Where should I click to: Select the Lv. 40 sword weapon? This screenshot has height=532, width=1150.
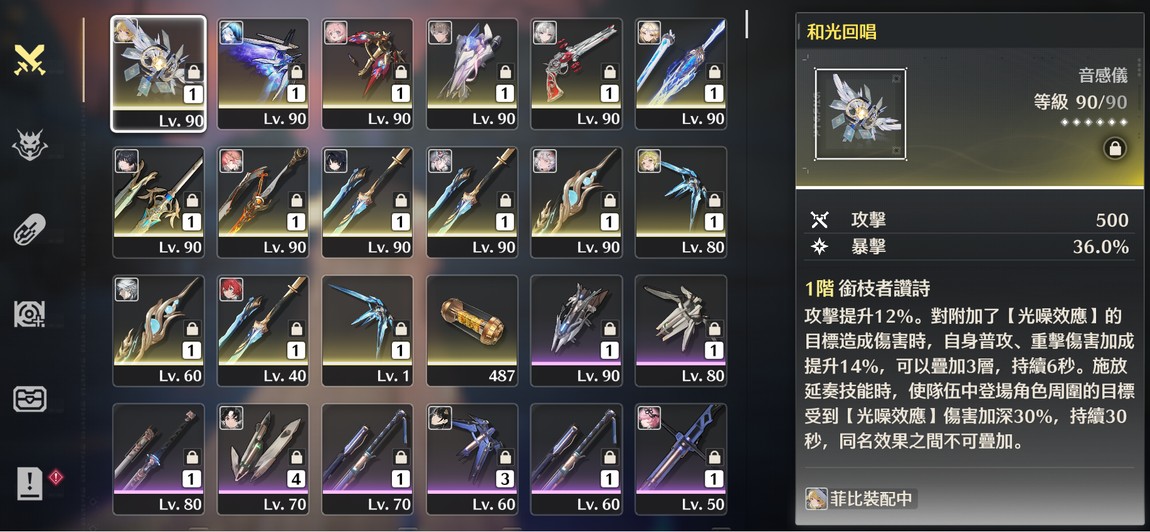(x=263, y=330)
